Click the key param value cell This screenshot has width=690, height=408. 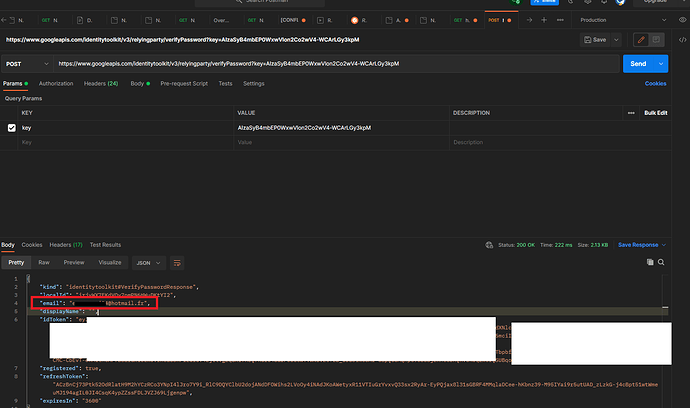click(x=341, y=128)
